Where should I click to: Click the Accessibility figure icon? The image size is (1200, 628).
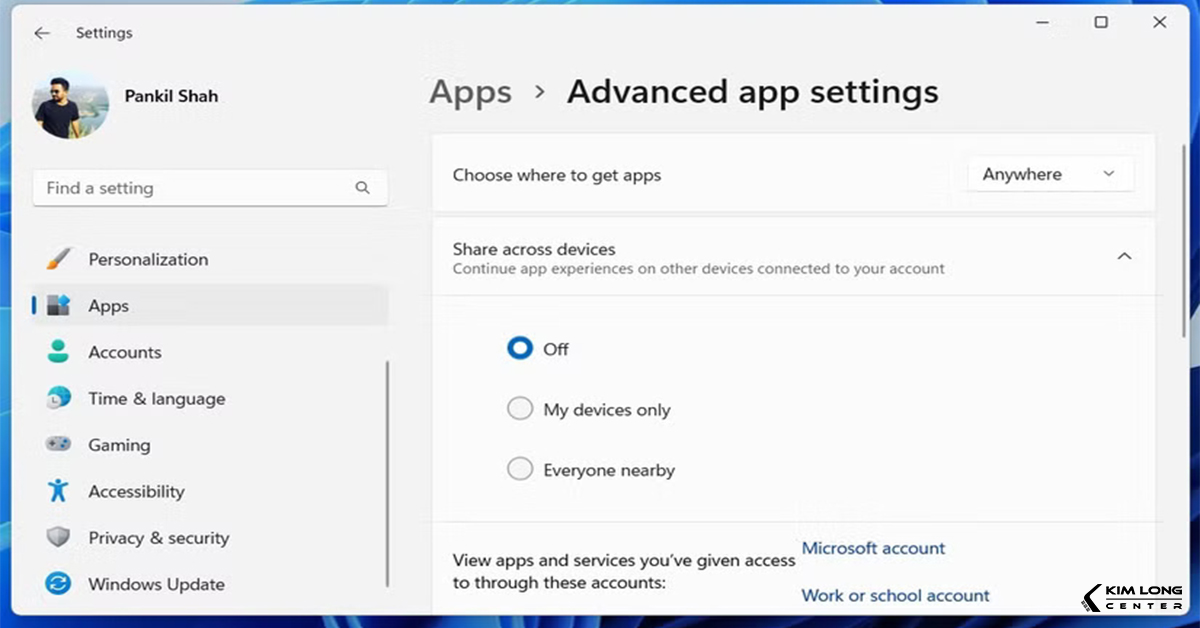pyautogui.click(x=58, y=491)
